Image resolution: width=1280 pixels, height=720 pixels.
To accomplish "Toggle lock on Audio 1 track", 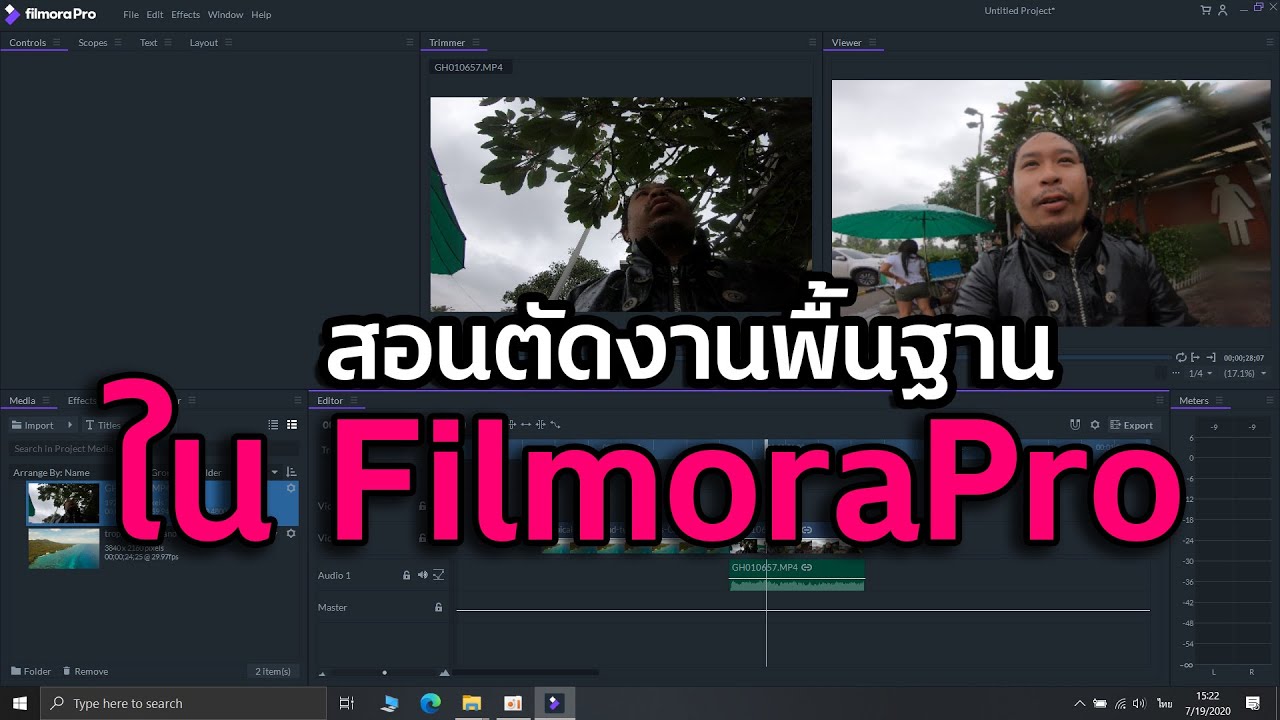I will 406,575.
